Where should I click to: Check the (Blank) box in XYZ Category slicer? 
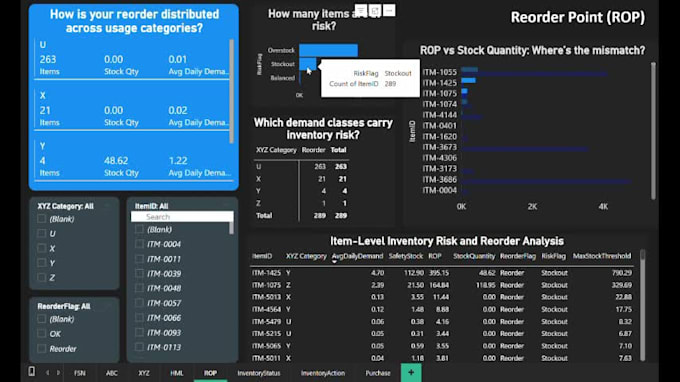42,219
